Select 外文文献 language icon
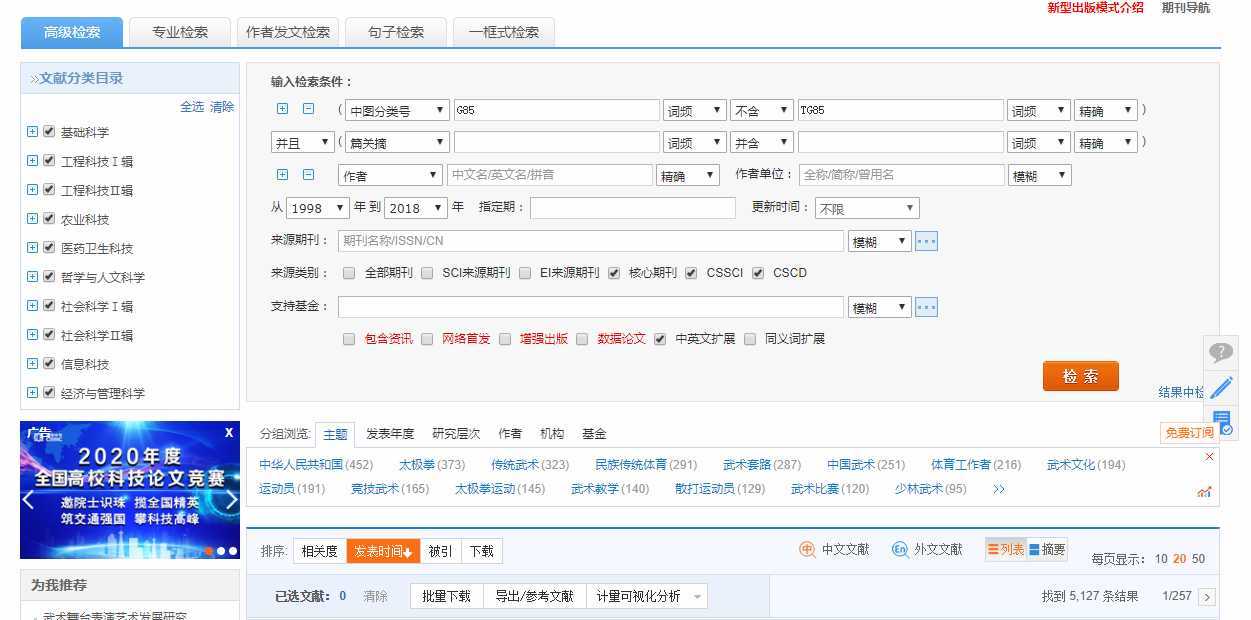 [x=900, y=549]
